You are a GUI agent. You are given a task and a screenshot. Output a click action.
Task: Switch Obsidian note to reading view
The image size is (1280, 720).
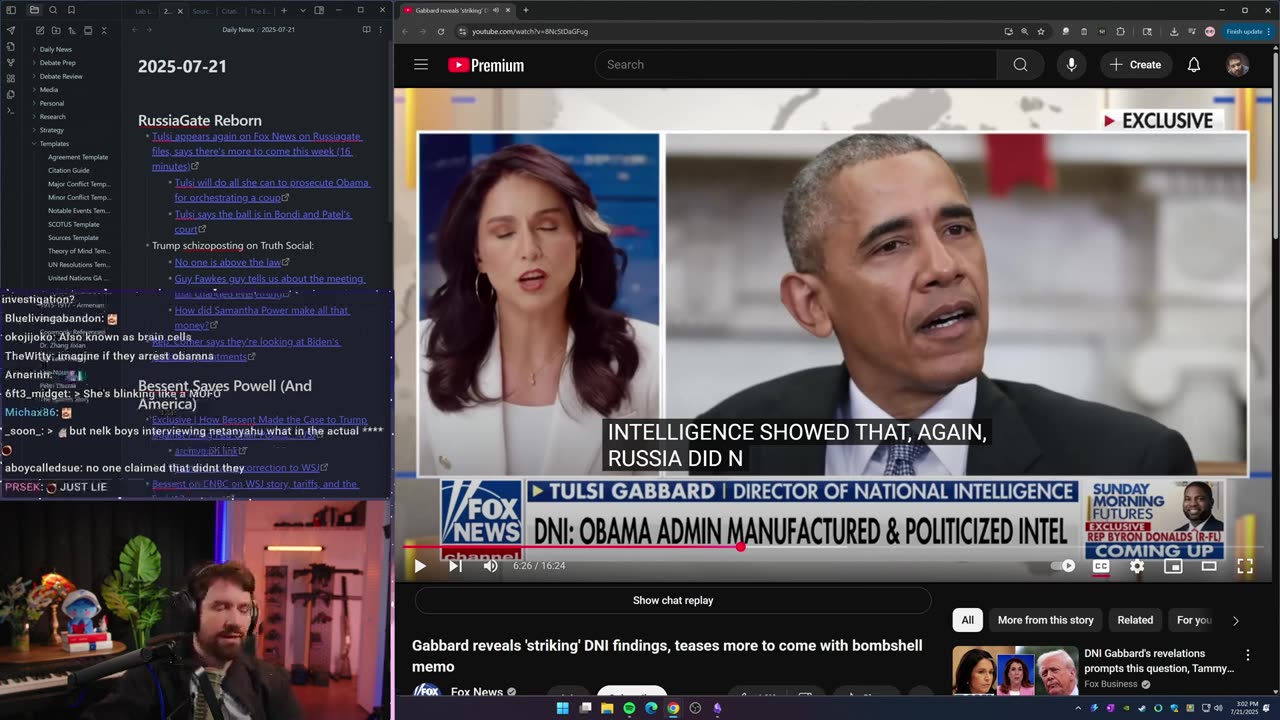366,30
